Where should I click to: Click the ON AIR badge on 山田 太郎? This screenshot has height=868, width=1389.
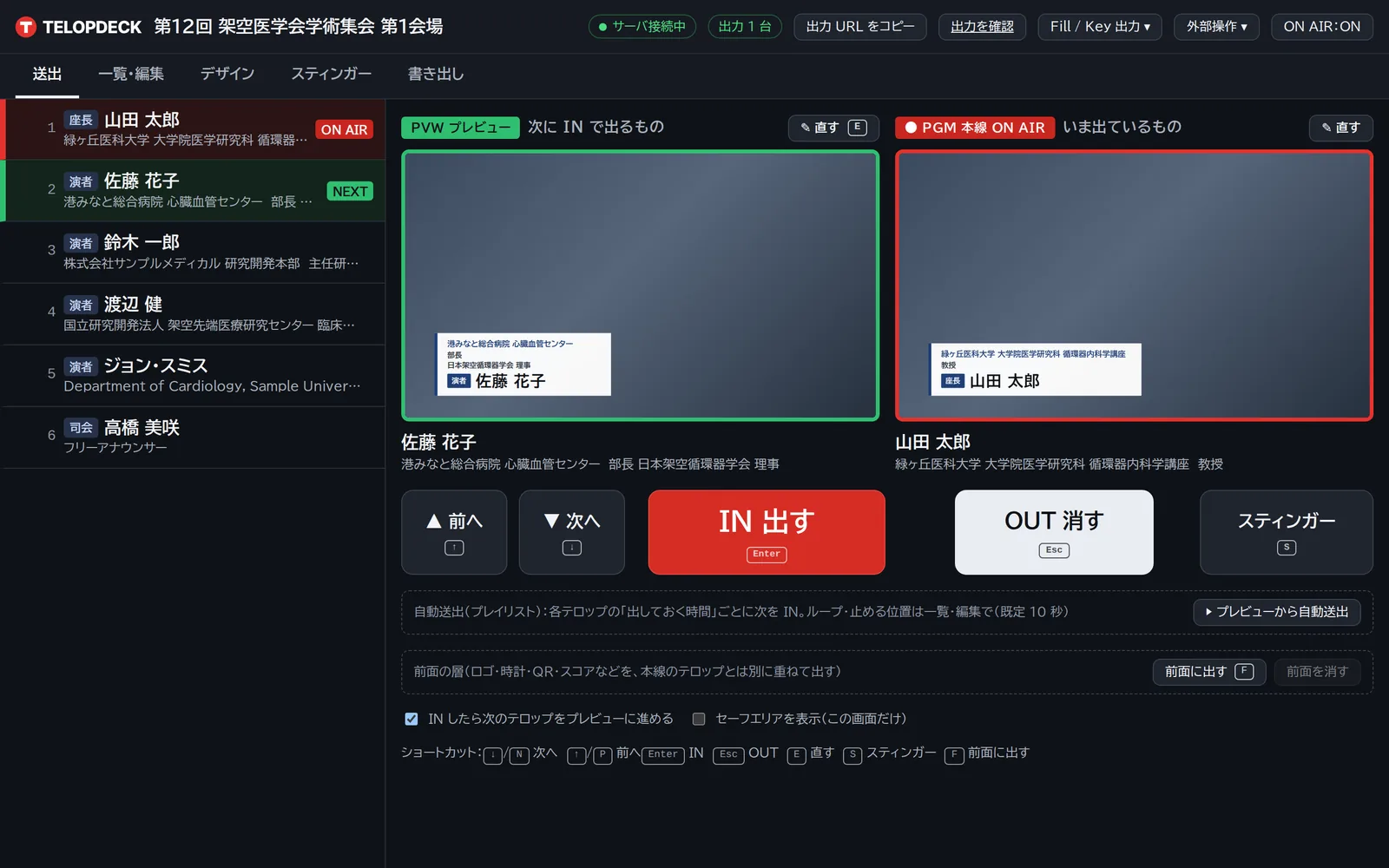coord(345,129)
